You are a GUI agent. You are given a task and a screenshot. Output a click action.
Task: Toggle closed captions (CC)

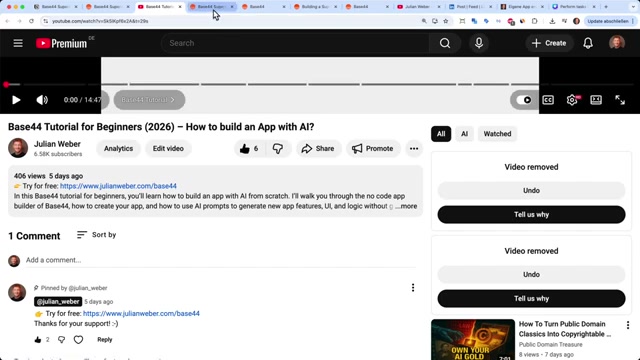pos(548,100)
